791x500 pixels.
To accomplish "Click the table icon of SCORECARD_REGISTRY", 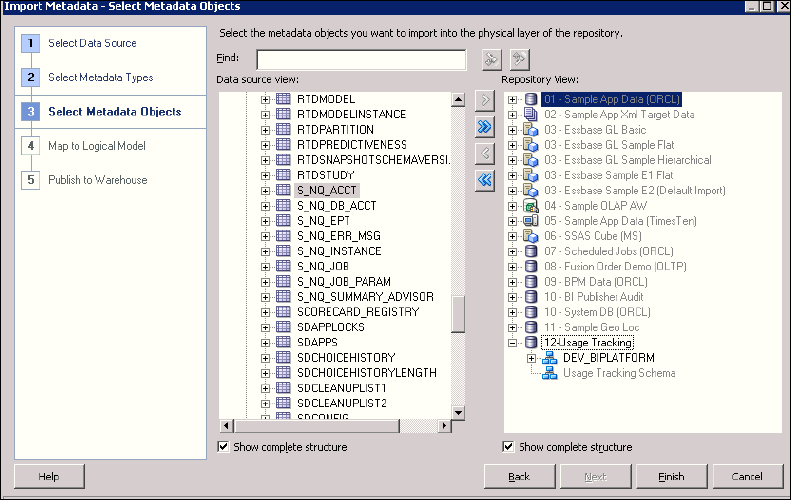I will point(283,312).
